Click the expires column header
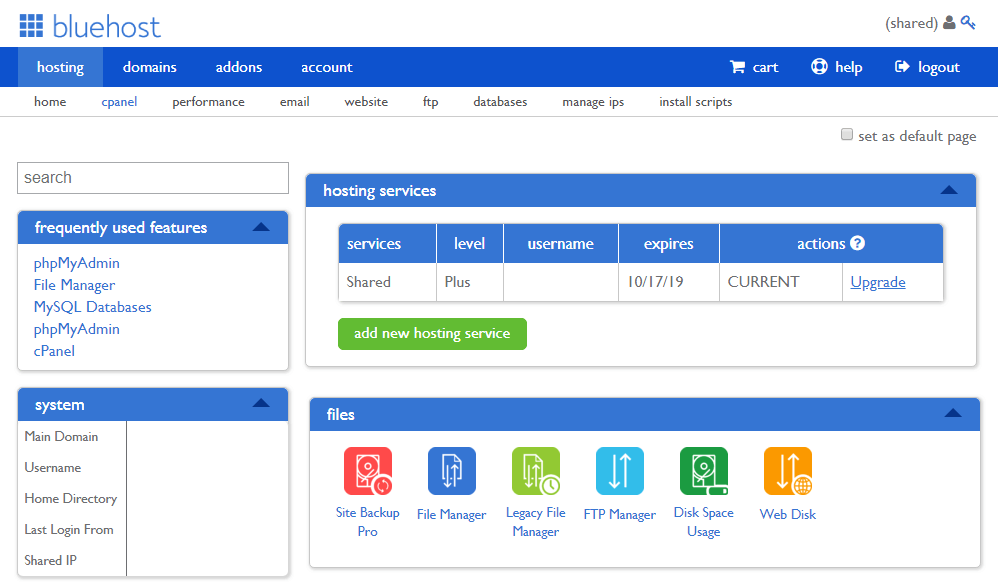 [668, 243]
